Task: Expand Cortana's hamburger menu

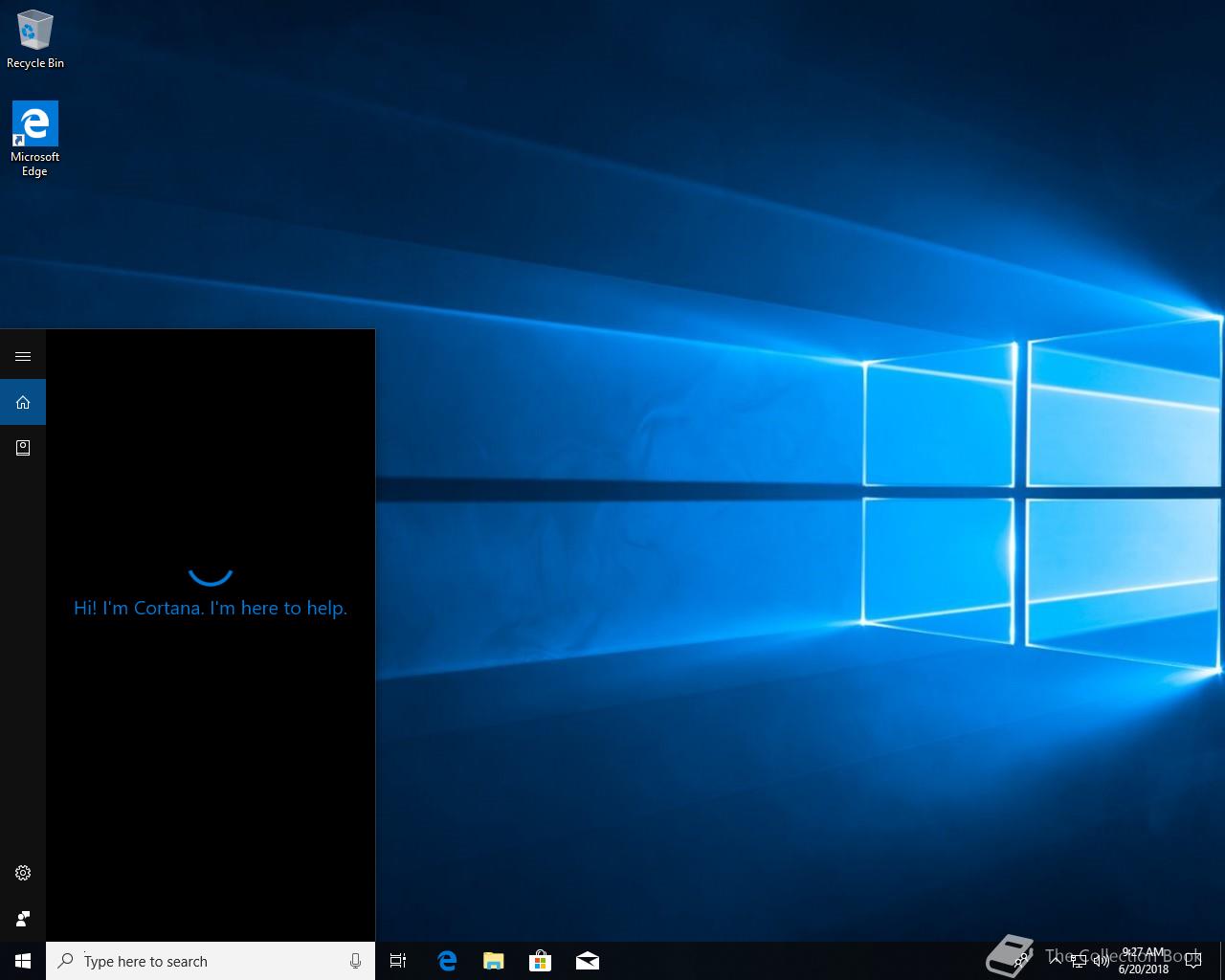Action: 23,357
